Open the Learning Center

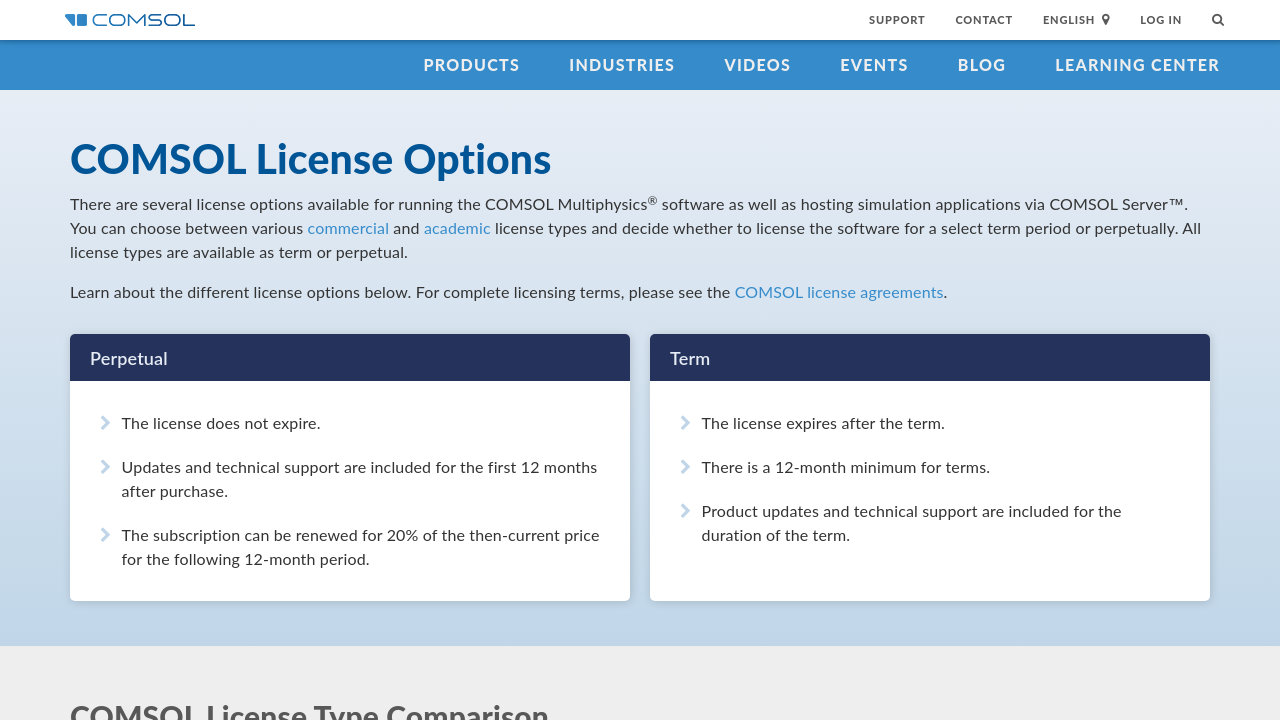pyautogui.click(x=1137, y=65)
